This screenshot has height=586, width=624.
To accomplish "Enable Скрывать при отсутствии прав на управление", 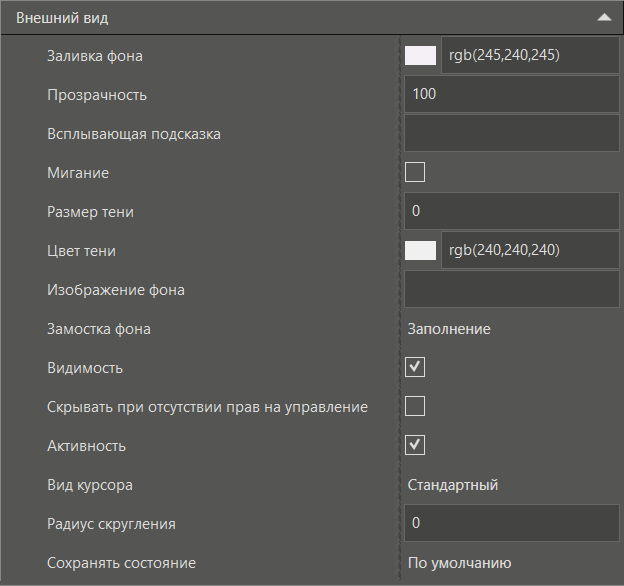I will [415, 407].
